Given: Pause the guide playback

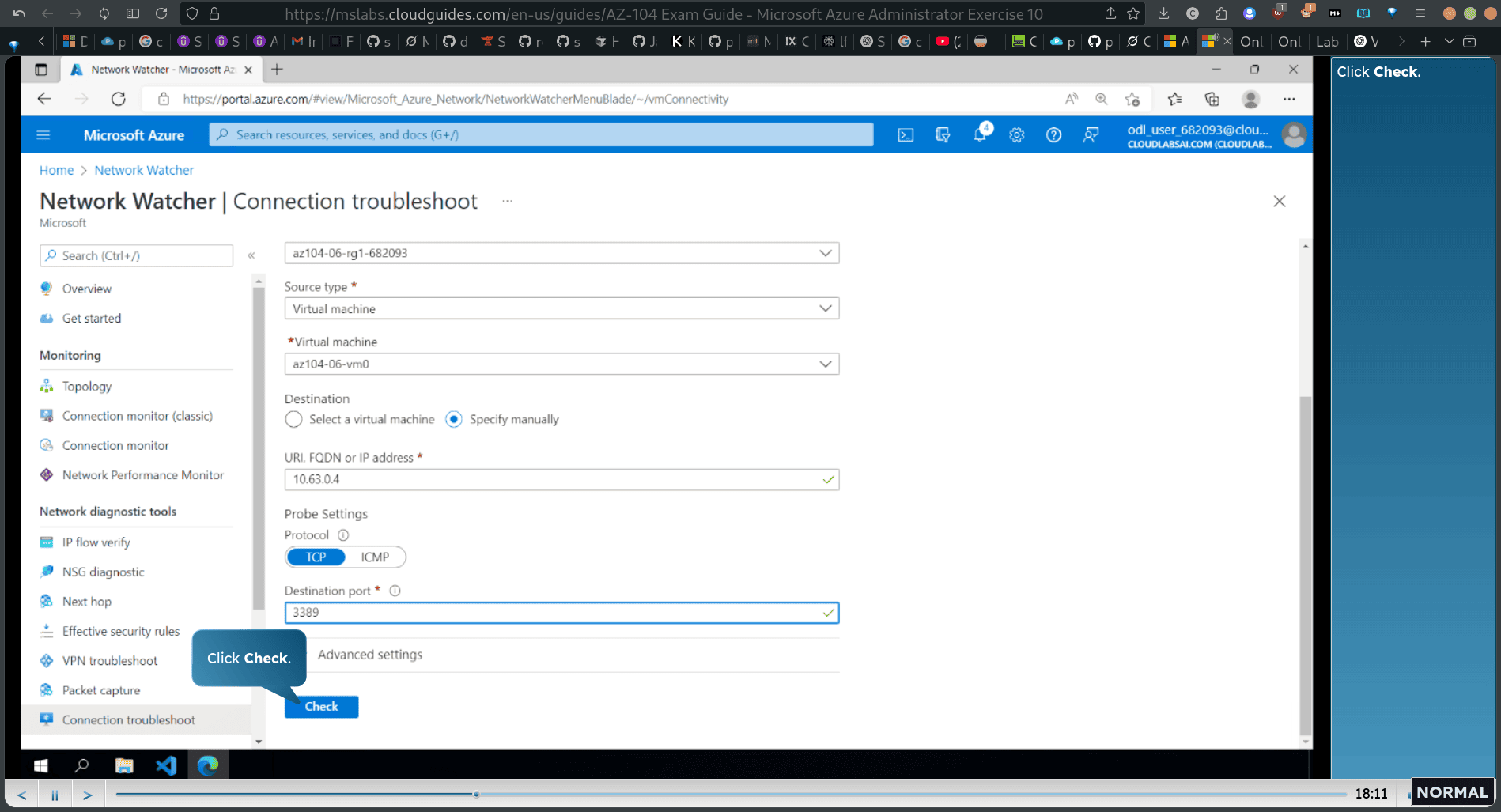Looking at the screenshot, I should [55, 795].
